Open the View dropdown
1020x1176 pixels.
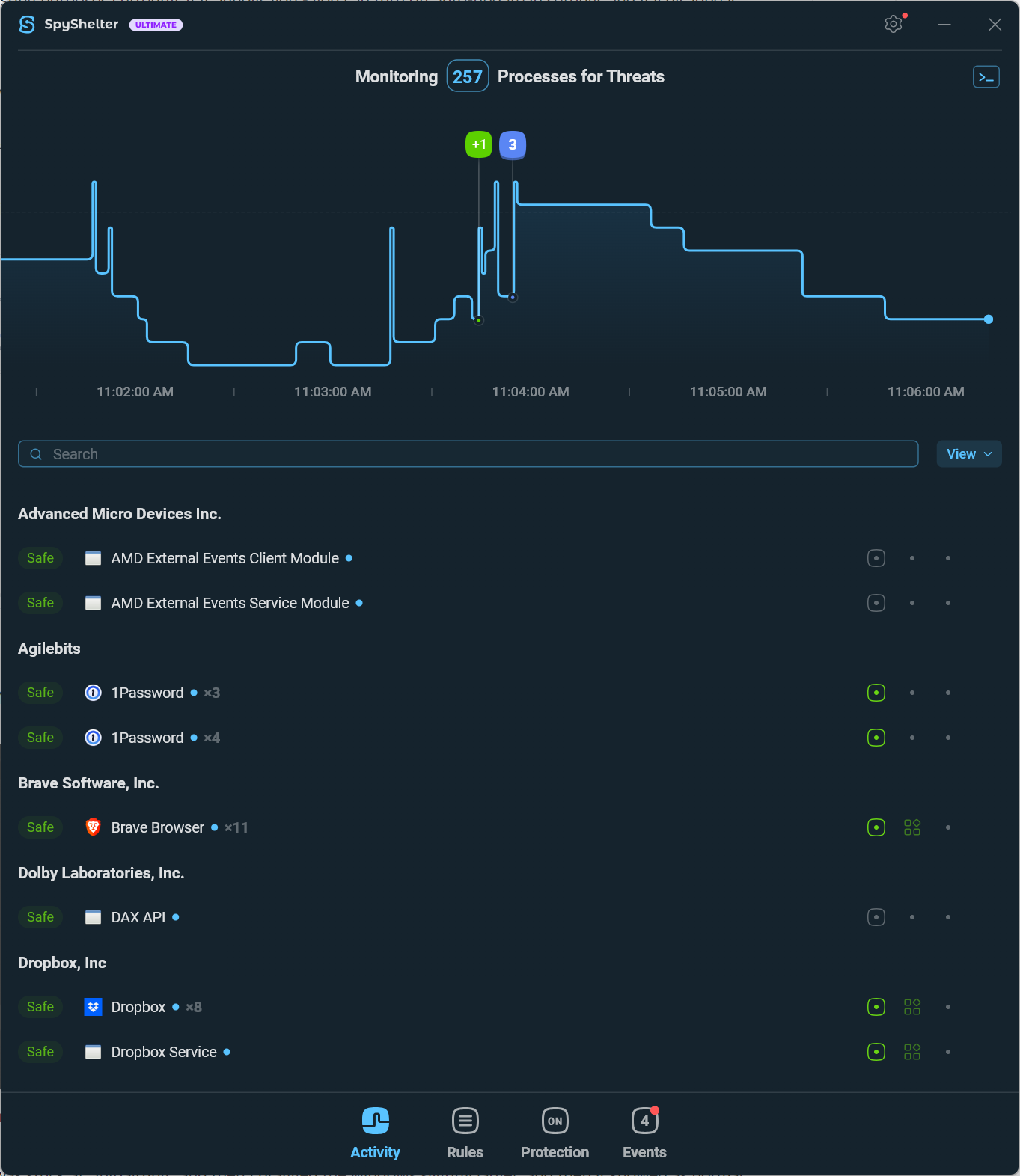pos(969,454)
